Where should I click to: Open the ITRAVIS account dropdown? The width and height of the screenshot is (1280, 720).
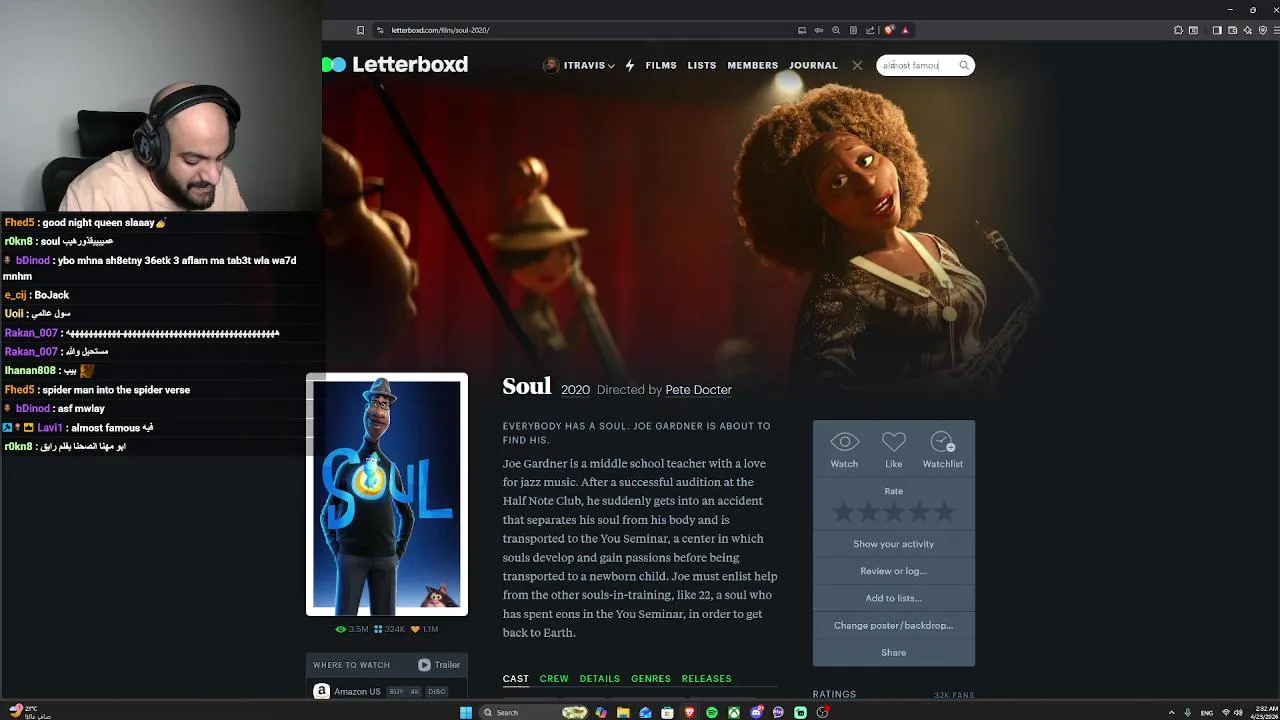[x=579, y=65]
